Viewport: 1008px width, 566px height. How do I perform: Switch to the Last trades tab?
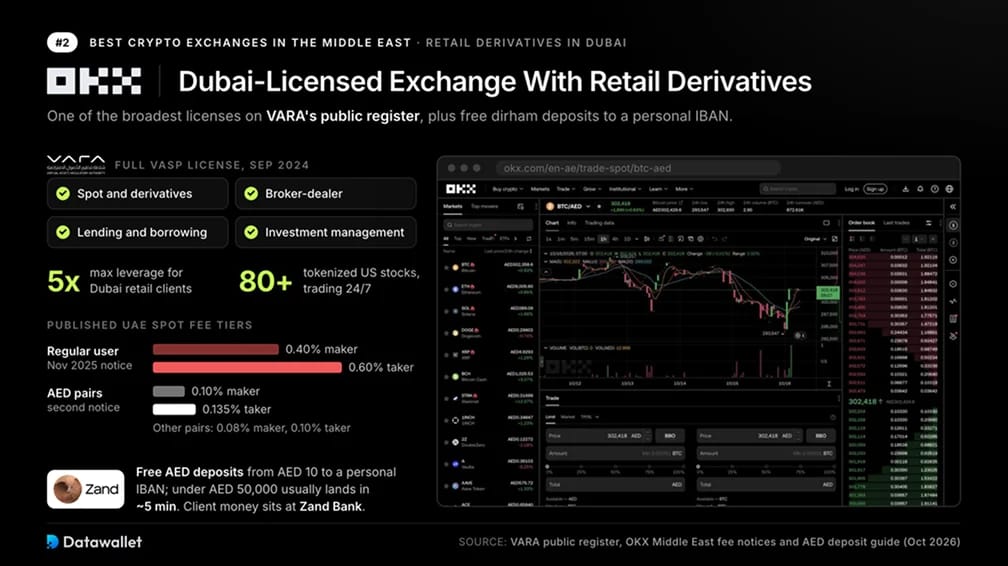897,223
